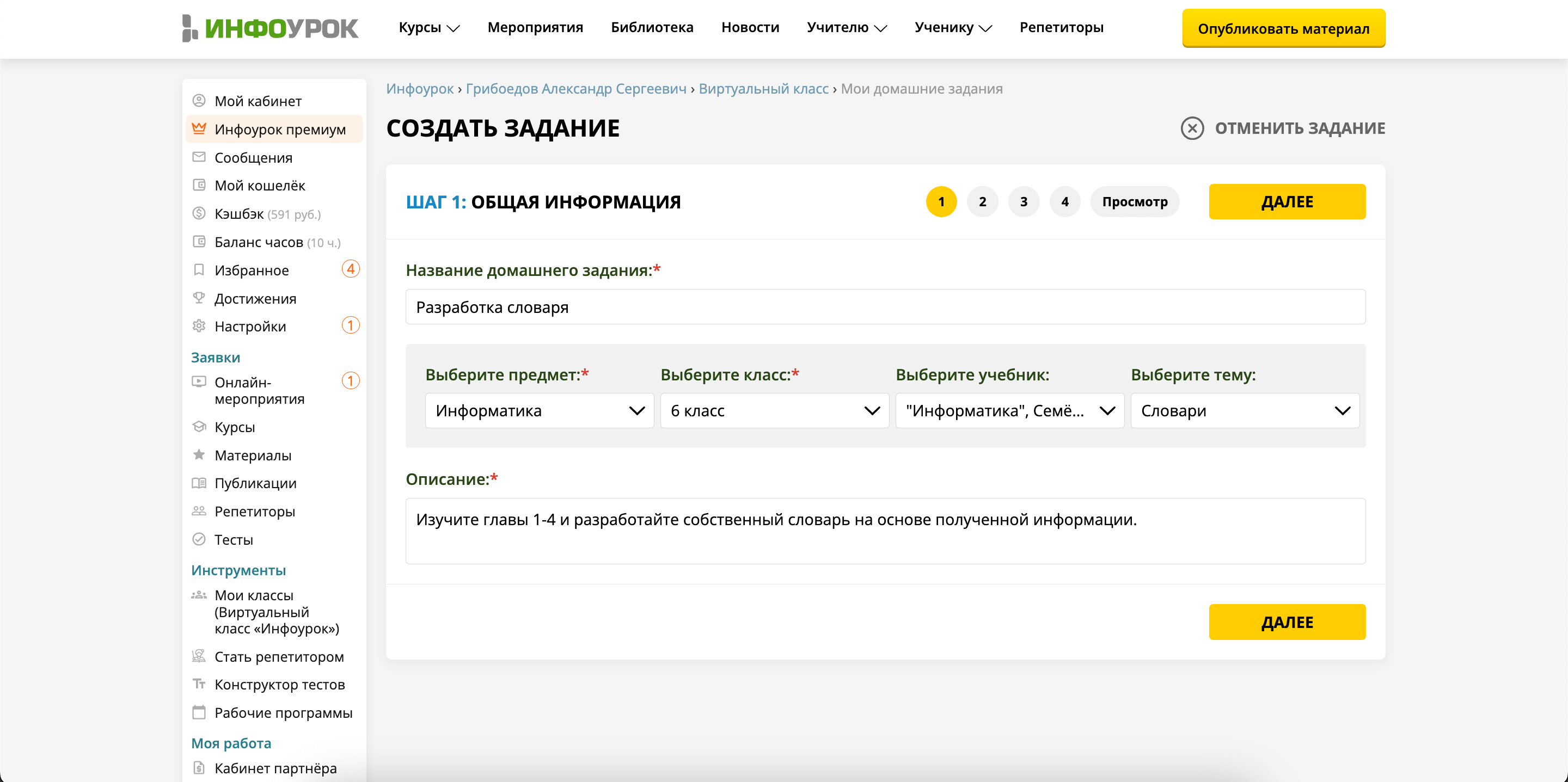
Task: Click the Инфоурок премиум crown icon
Action: tap(199, 128)
